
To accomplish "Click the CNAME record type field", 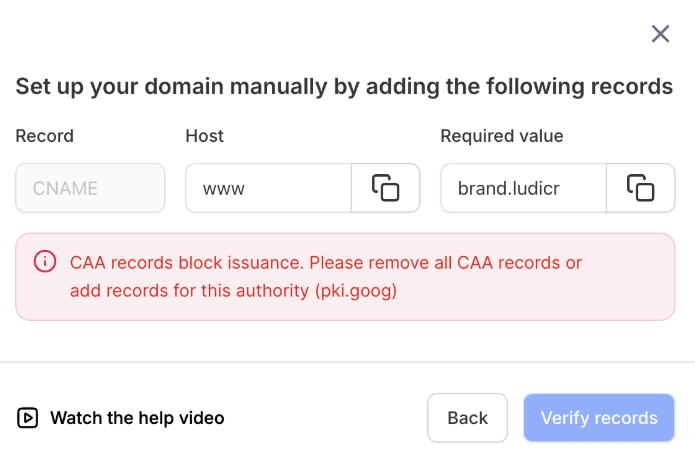I will 90,188.
